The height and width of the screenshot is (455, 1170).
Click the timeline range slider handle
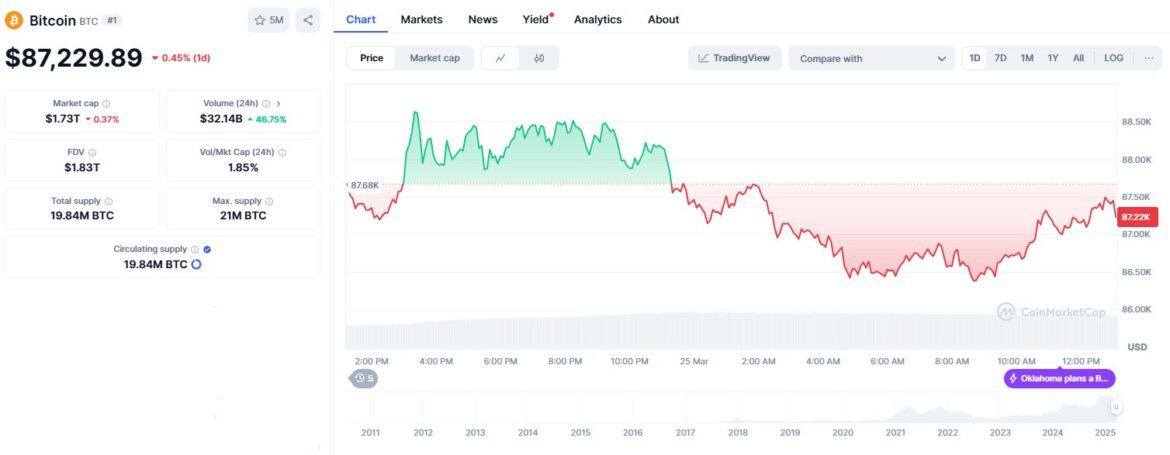coord(1116,407)
